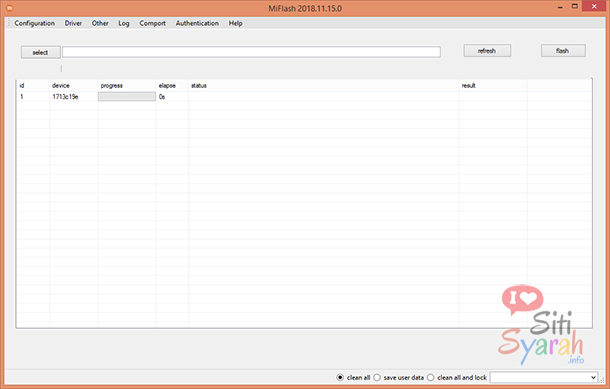This screenshot has width=610, height=389.
Task: Click the device column header
Action: point(73,86)
